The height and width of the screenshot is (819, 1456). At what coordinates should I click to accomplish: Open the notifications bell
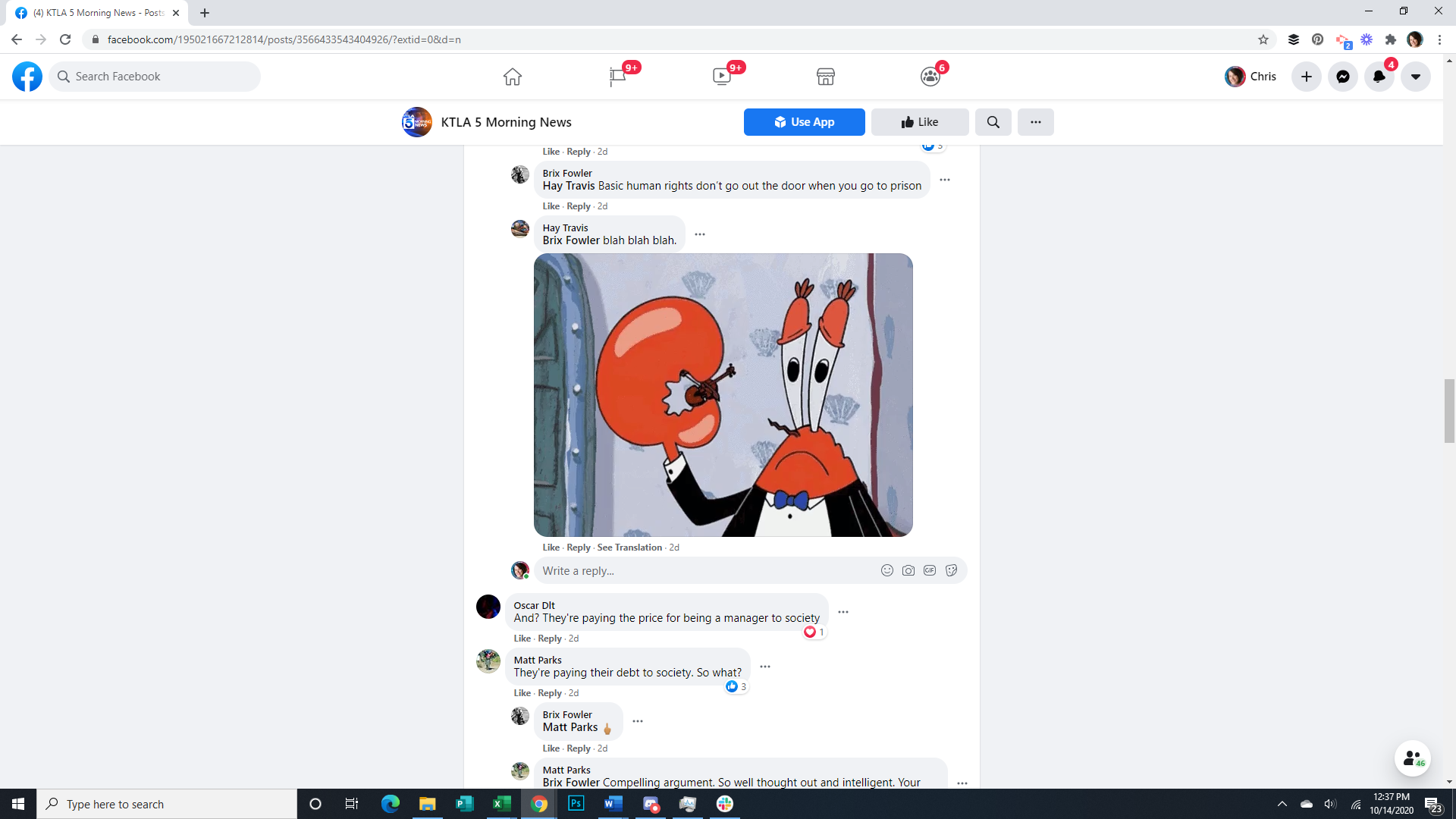1379,77
